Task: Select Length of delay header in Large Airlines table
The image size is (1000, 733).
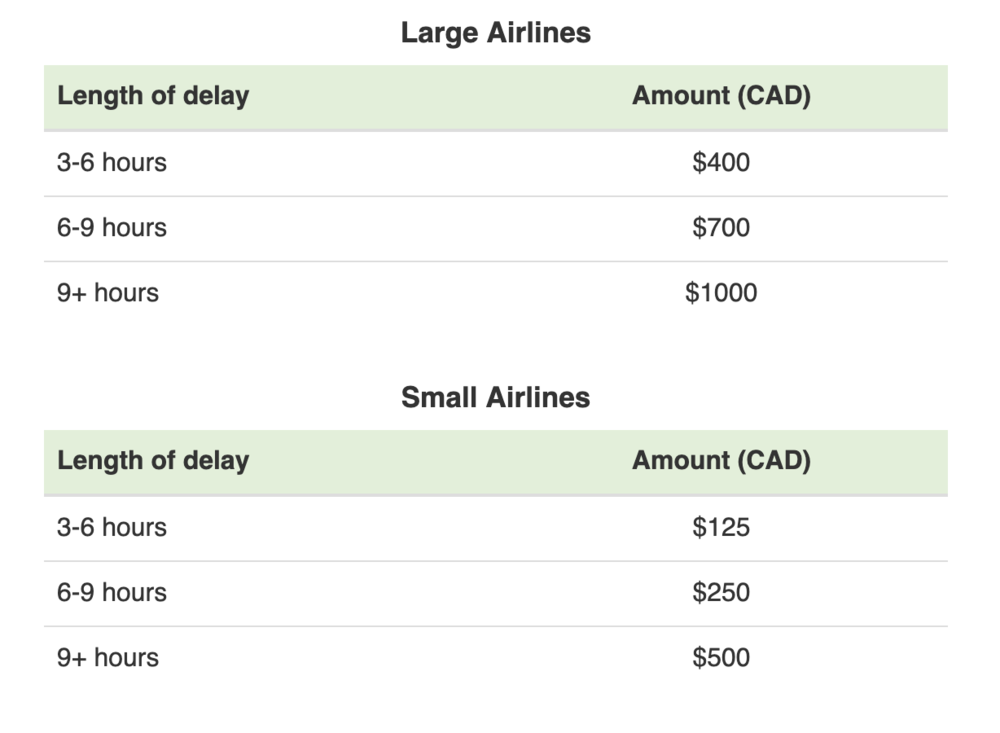Action: [153, 96]
